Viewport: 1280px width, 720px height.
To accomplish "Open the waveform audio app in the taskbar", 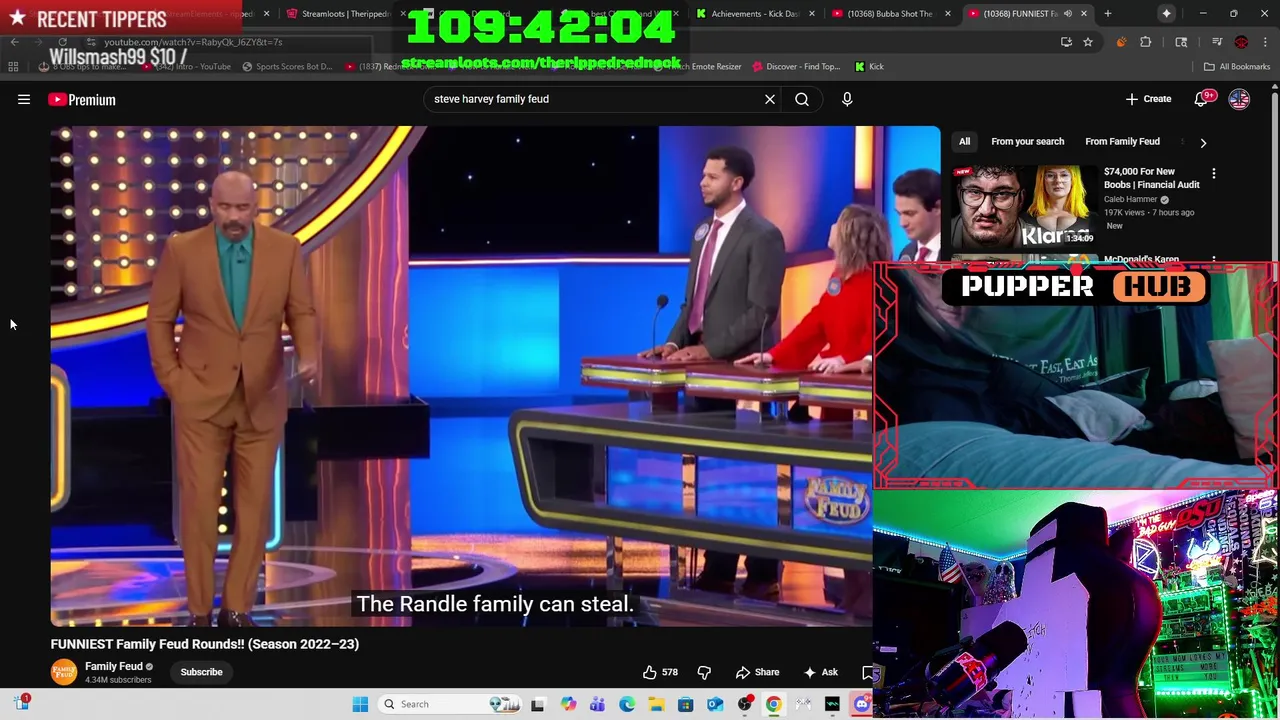I will tap(832, 704).
